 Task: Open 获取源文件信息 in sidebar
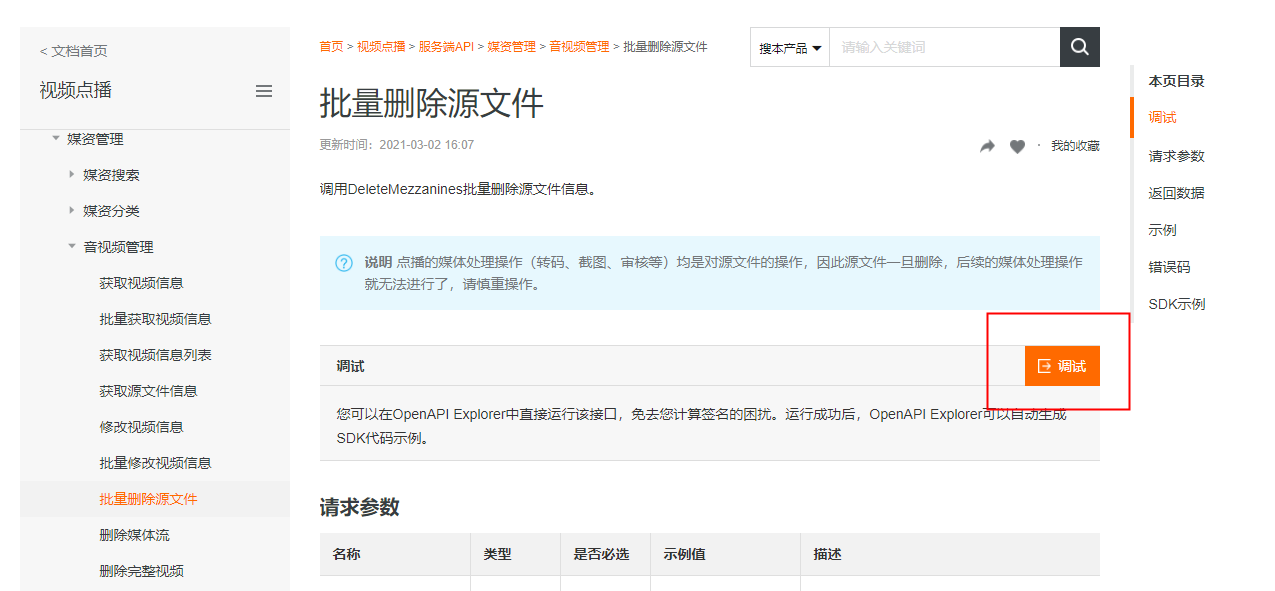click(148, 391)
